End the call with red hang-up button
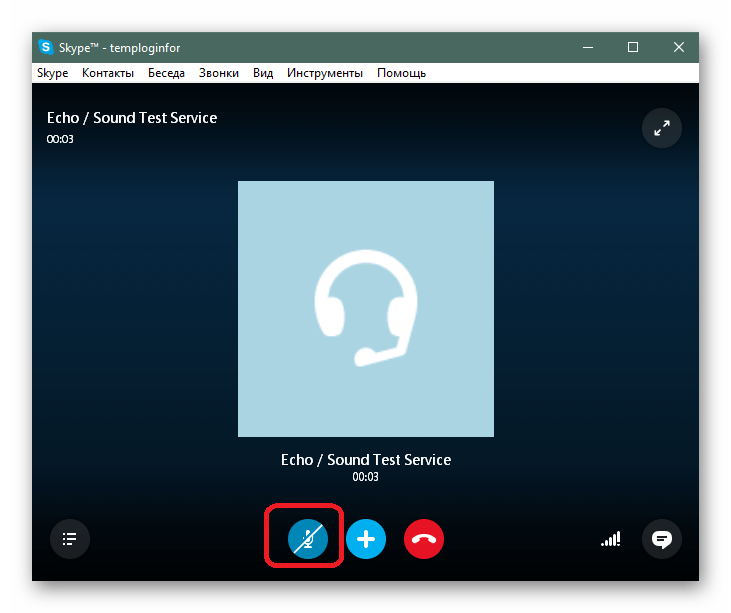This screenshot has width=731, height=613. (x=424, y=539)
